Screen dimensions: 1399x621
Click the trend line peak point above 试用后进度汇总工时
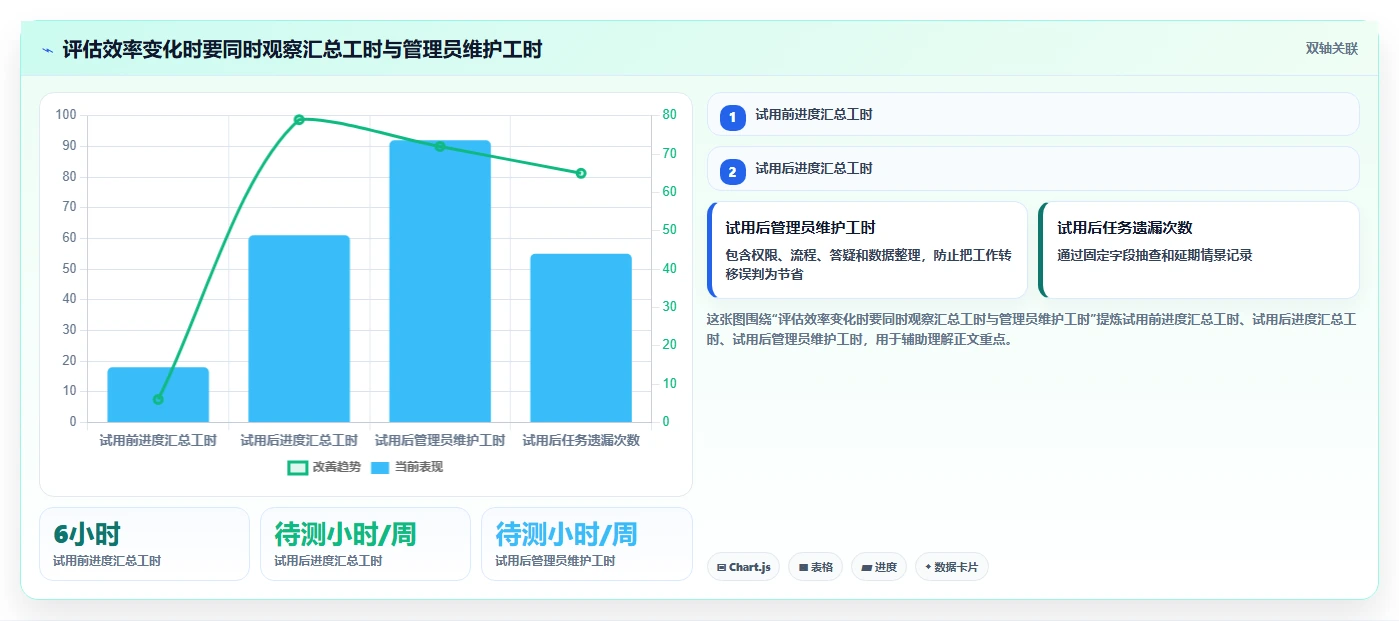point(299,119)
